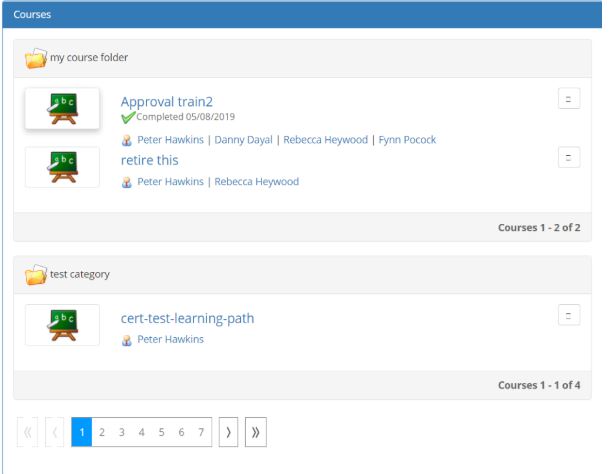This screenshot has height=474, width=612.
Task: Click the teacher icon under retire this
Action: (126, 182)
